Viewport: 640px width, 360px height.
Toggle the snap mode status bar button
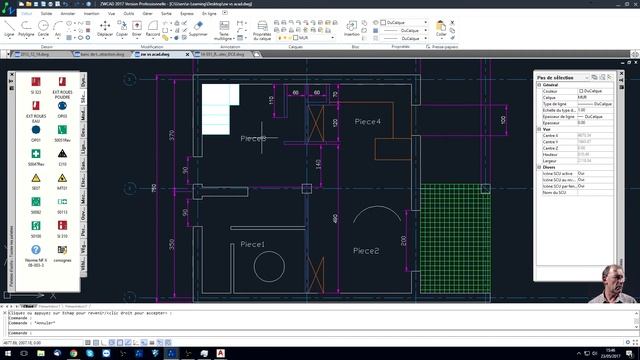pos(88,342)
